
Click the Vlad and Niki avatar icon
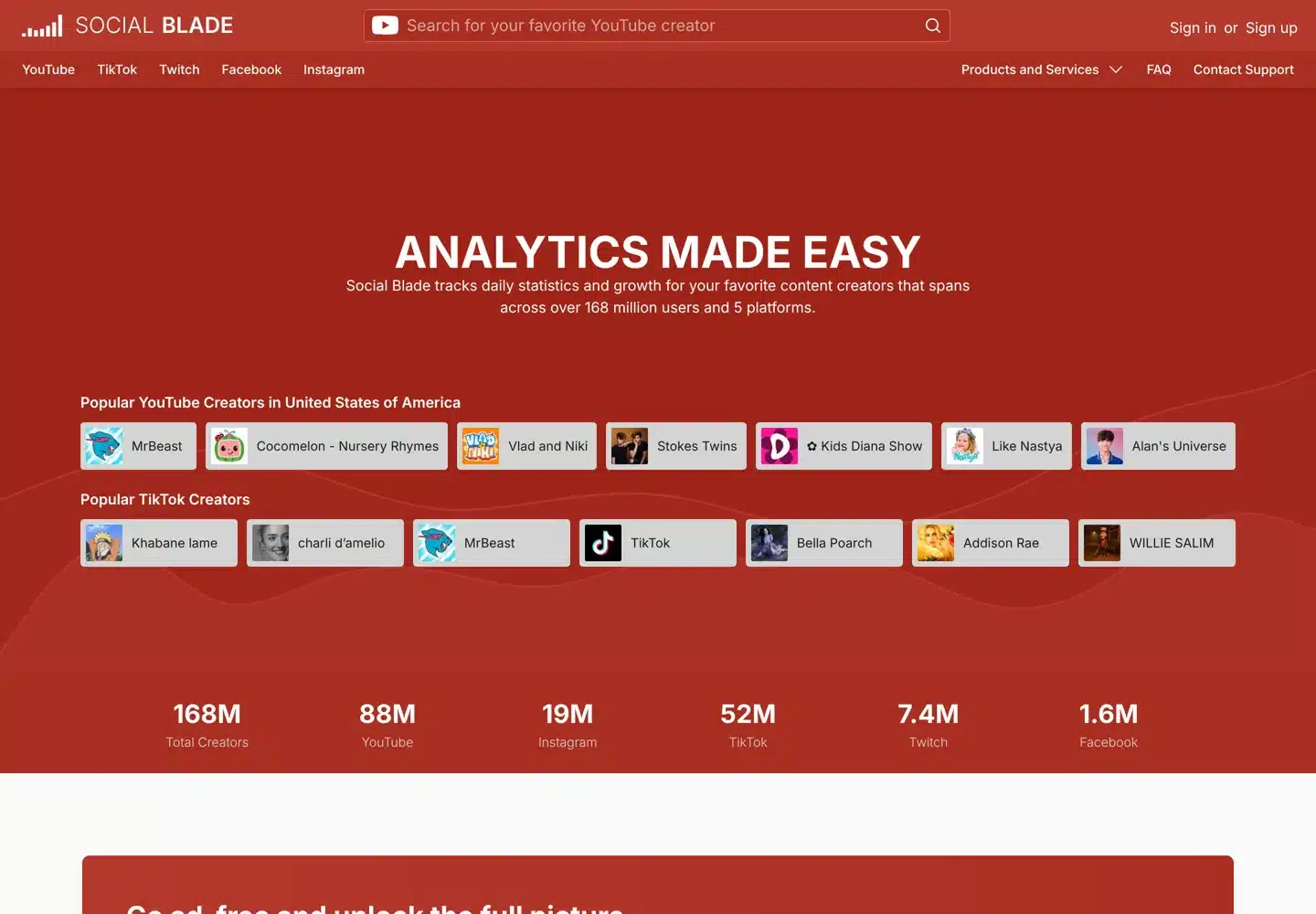pyautogui.click(x=481, y=446)
